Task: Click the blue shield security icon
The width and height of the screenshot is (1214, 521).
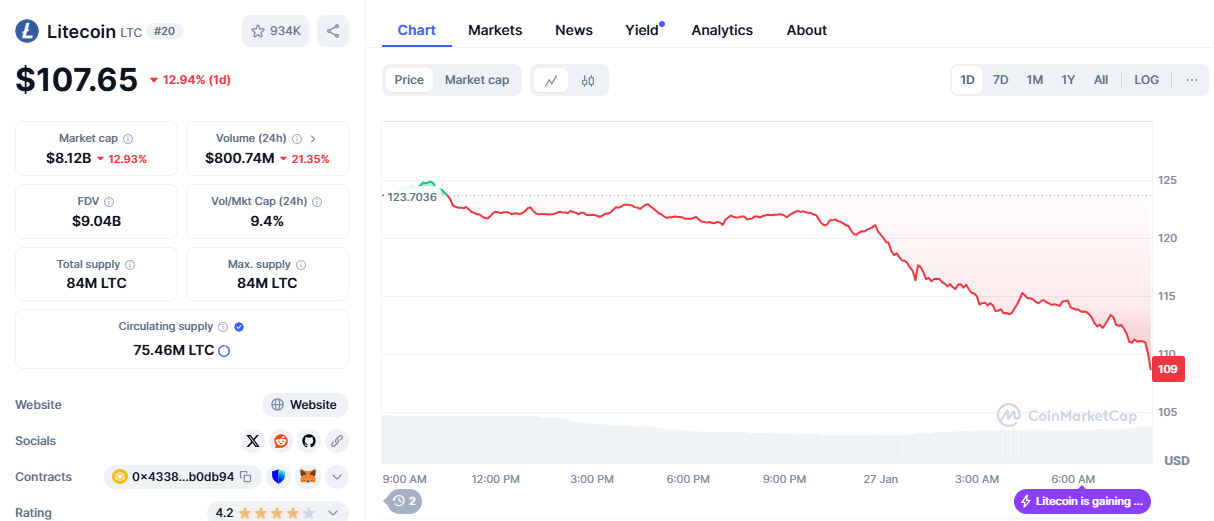Action: click(278, 477)
